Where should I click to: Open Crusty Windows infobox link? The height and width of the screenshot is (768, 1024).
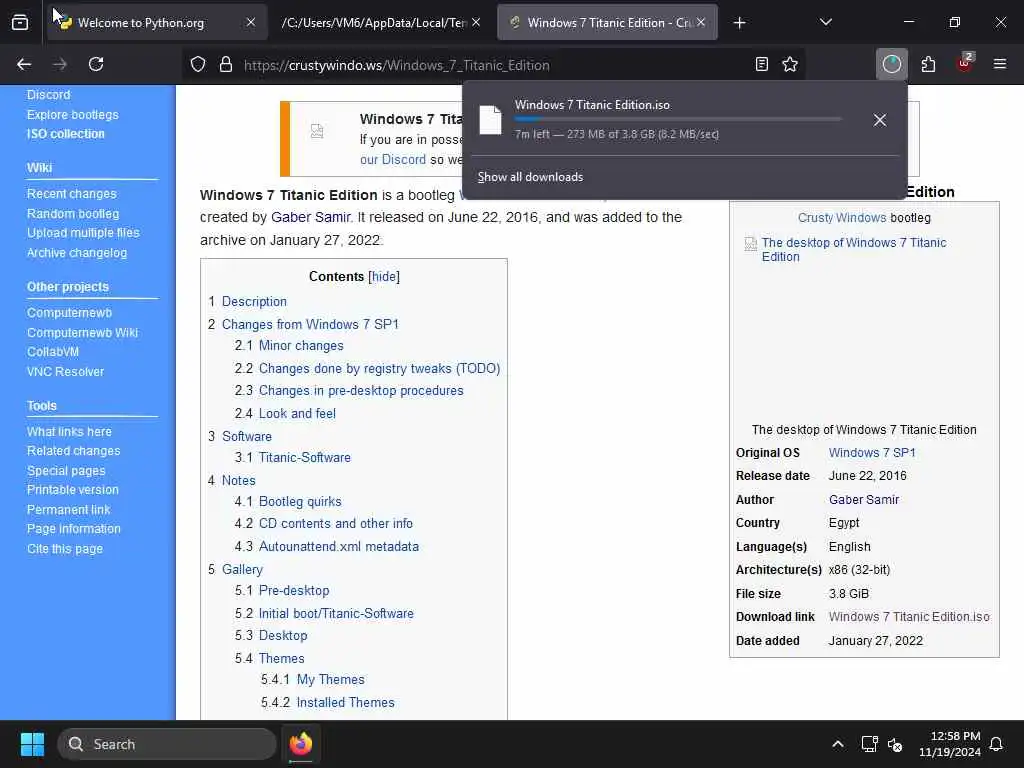(842, 218)
